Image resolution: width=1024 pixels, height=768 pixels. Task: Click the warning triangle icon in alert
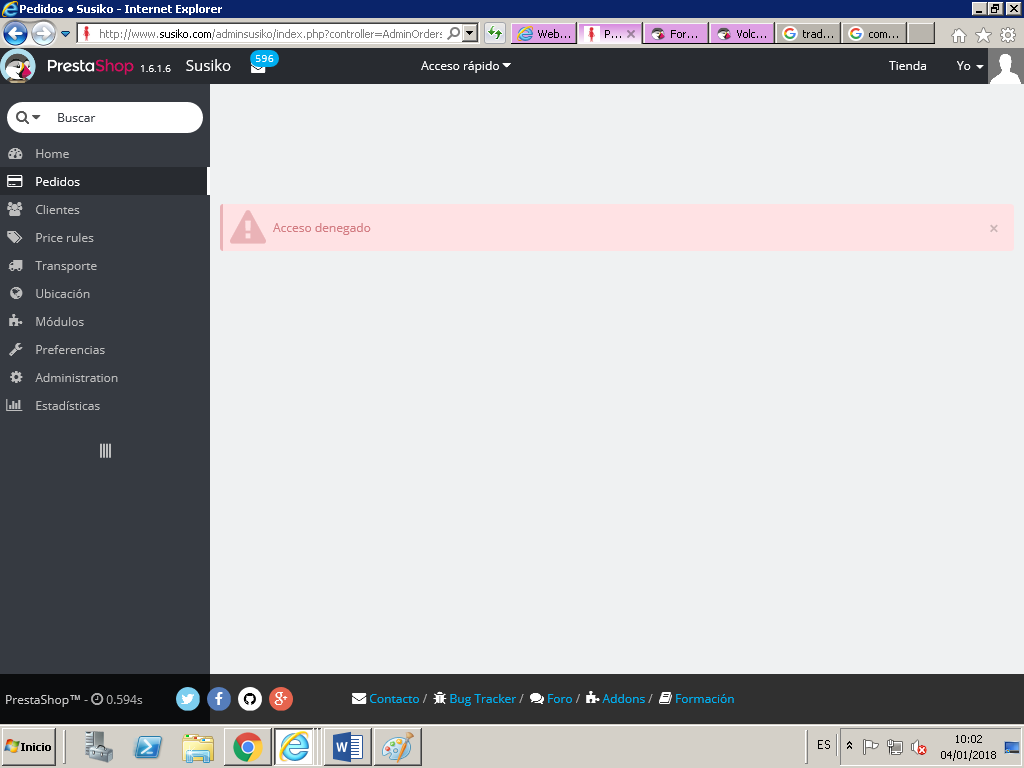[248, 227]
